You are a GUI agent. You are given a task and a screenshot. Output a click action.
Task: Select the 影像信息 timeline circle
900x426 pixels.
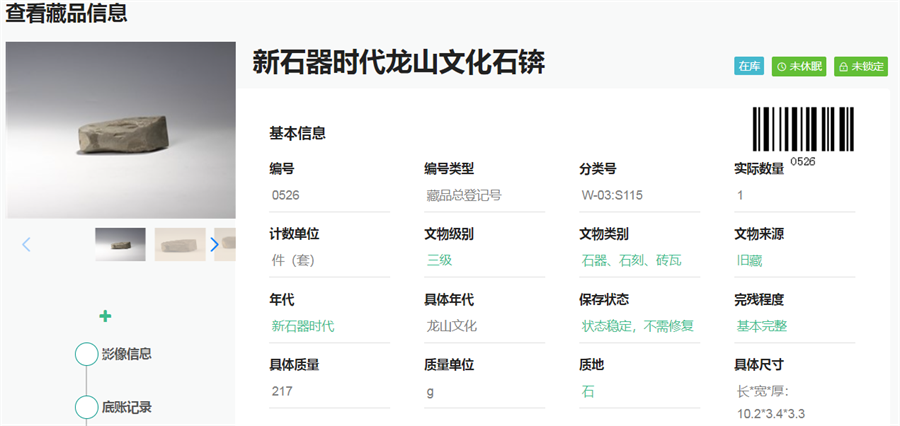(x=87, y=354)
